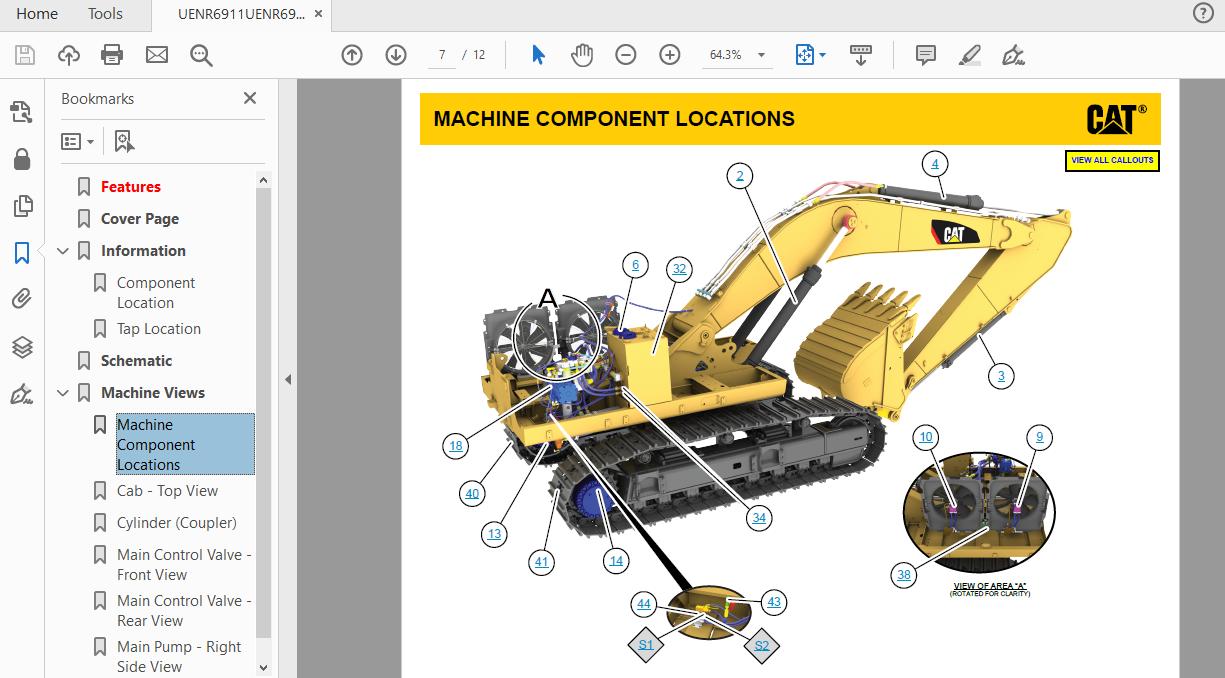Go to next page down arrow

coord(396,55)
